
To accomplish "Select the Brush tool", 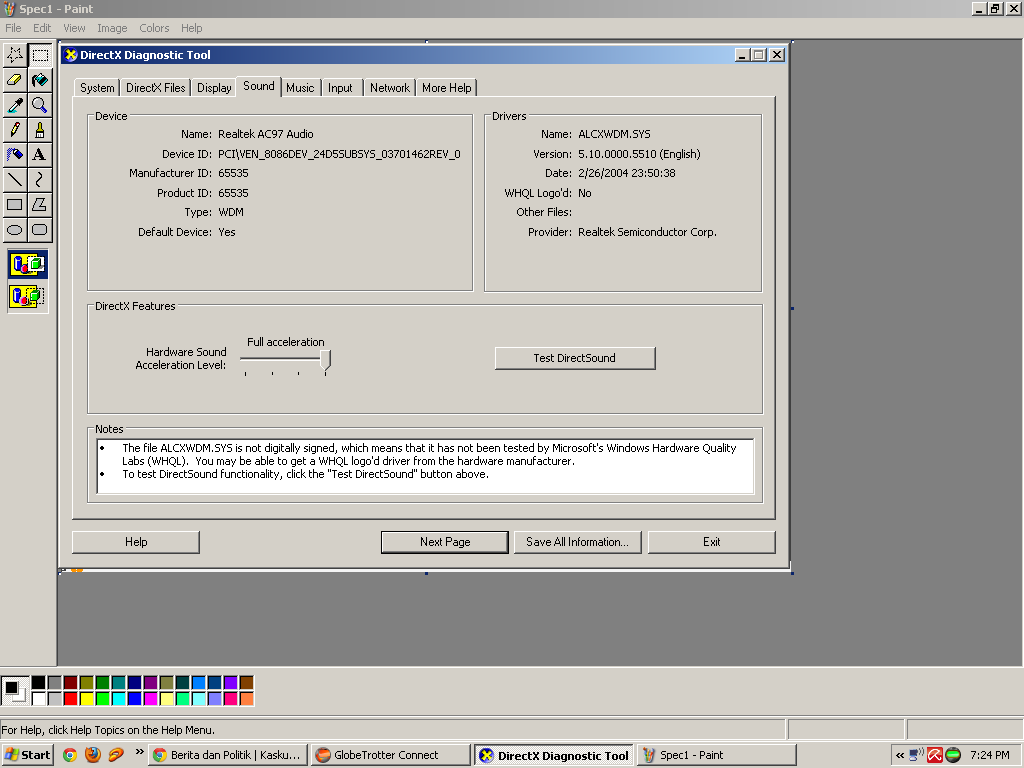I will pyautogui.click(x=40, y=130).
